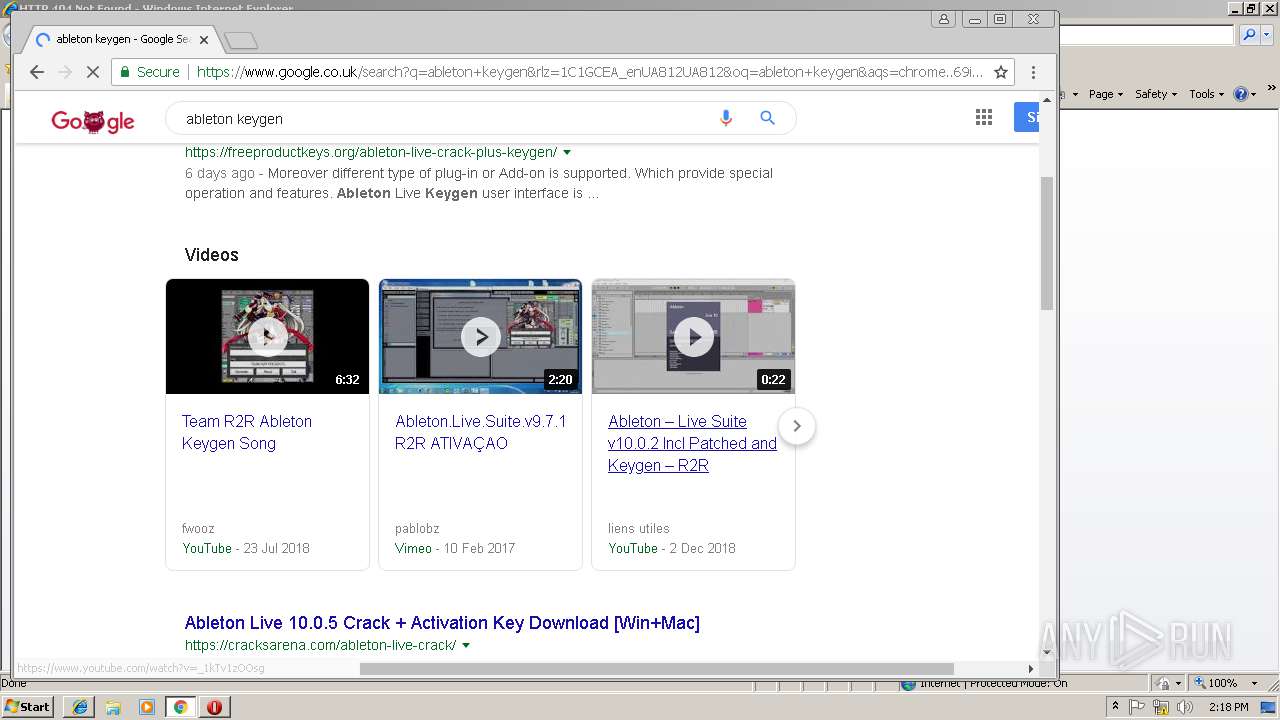This screenshot has width=1280, height=720.
Task: Open a new Chrome tab
Action: 241,40
